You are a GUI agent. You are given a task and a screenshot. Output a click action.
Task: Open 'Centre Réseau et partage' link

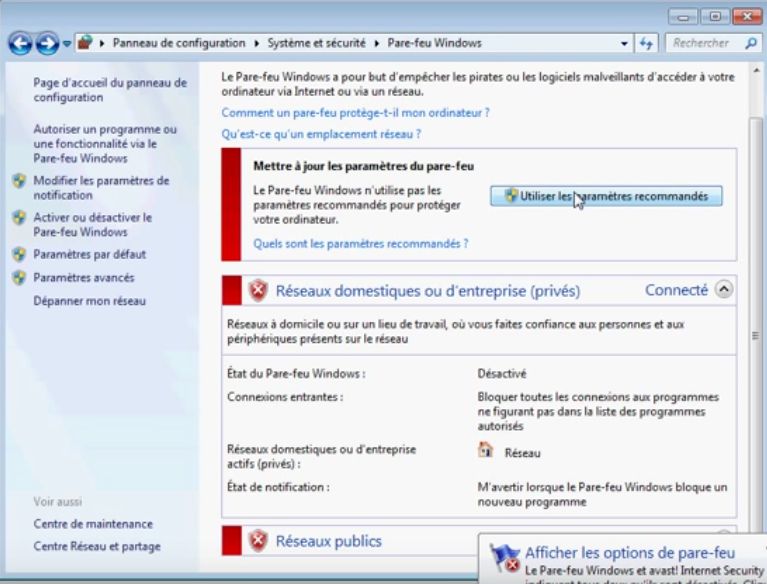[x=97, y=546]
